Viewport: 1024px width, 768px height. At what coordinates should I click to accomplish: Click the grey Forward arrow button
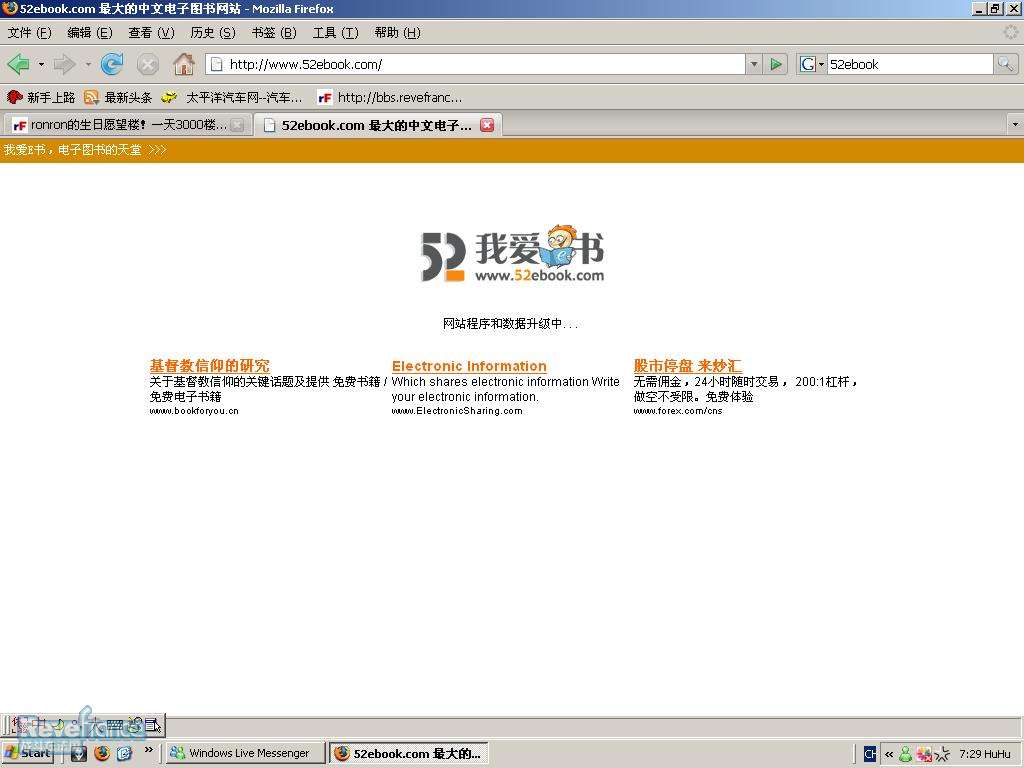pos(64,65)
